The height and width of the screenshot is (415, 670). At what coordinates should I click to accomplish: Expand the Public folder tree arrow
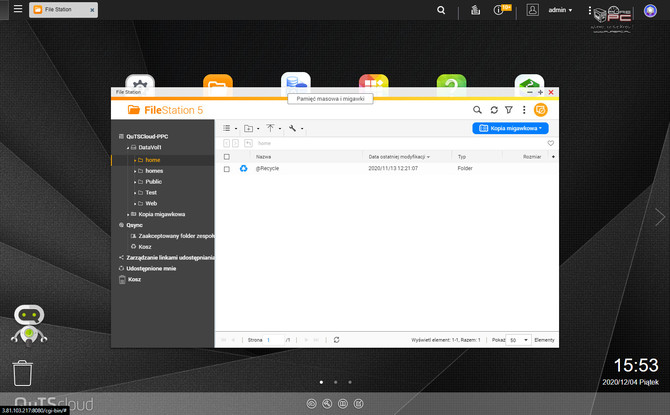(135, 182)
